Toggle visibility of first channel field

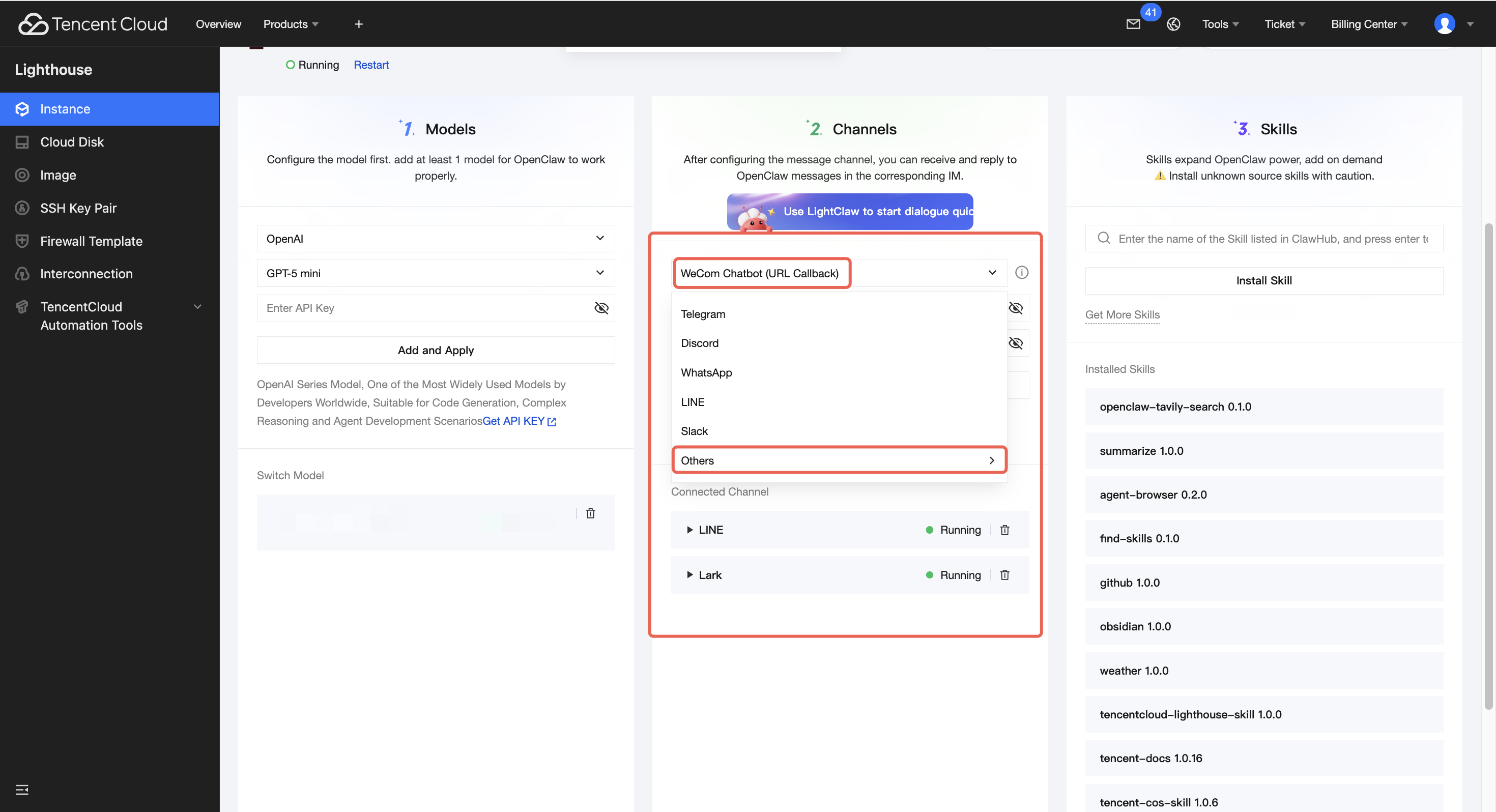click(x=1016, y=308)
